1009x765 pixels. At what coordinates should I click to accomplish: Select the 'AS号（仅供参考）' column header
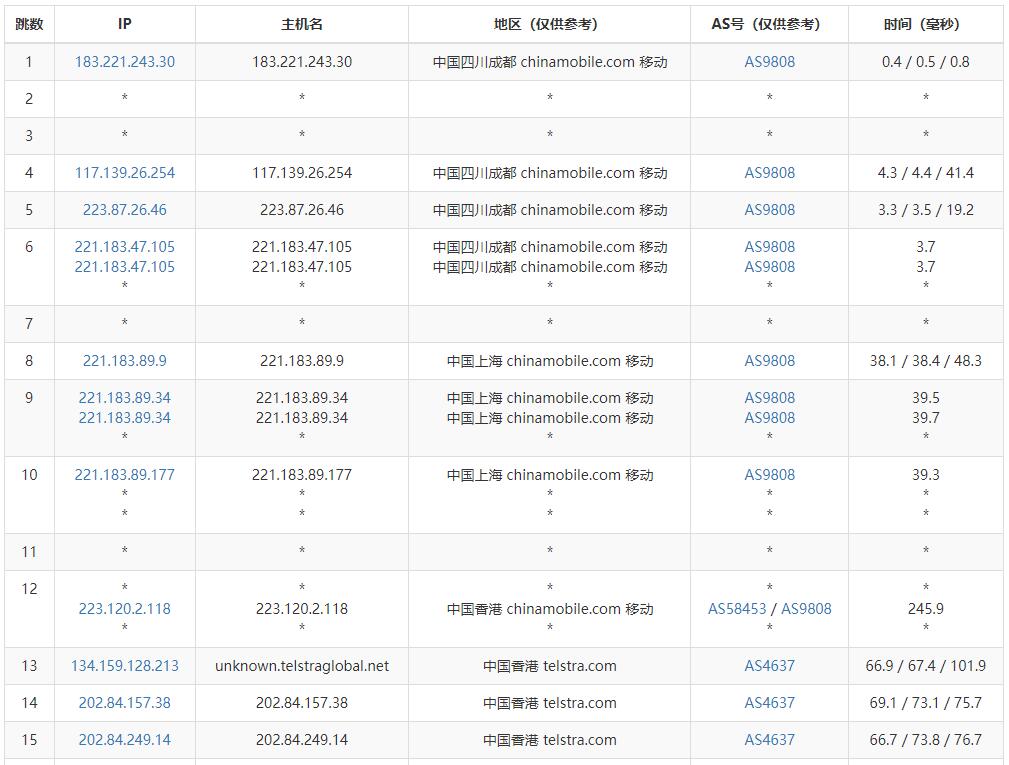(x=770, y=24)
